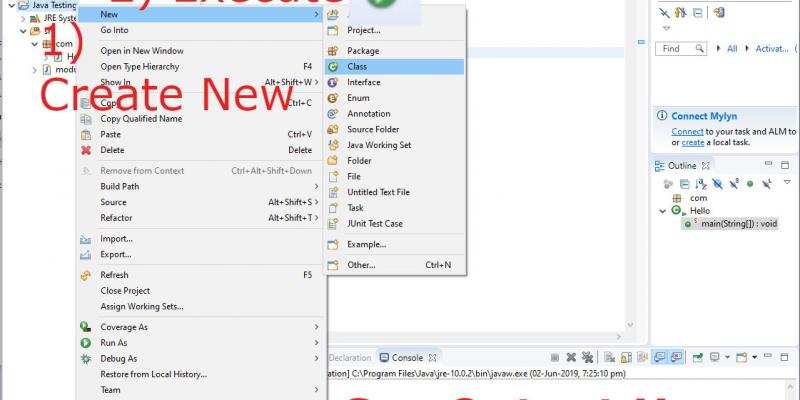Collapse all in the Outline toolbar
Image resolution: width=800 pixels, height=400 pixels.
685,184
